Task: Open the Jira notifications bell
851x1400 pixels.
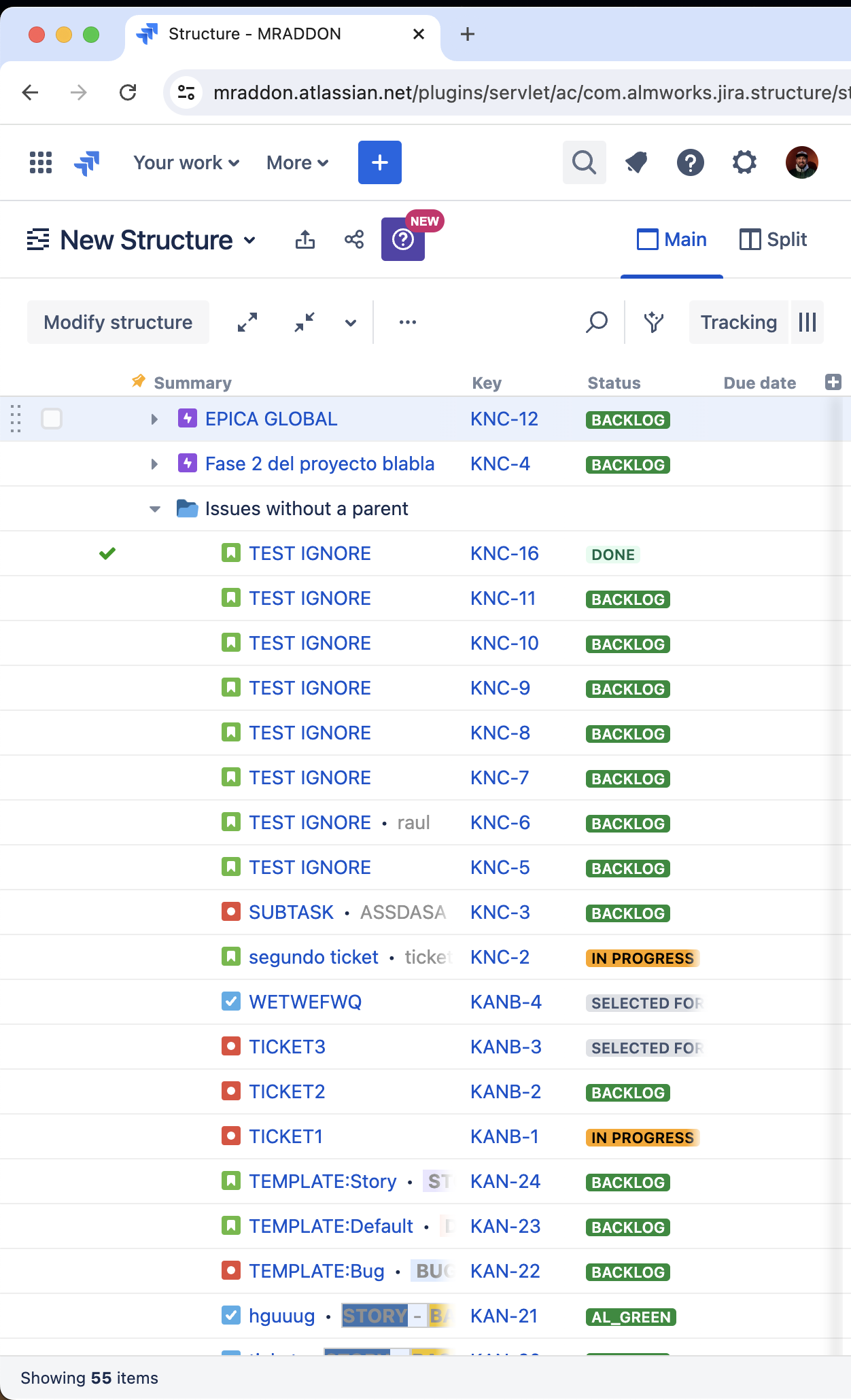Action: tap(636, 163)
